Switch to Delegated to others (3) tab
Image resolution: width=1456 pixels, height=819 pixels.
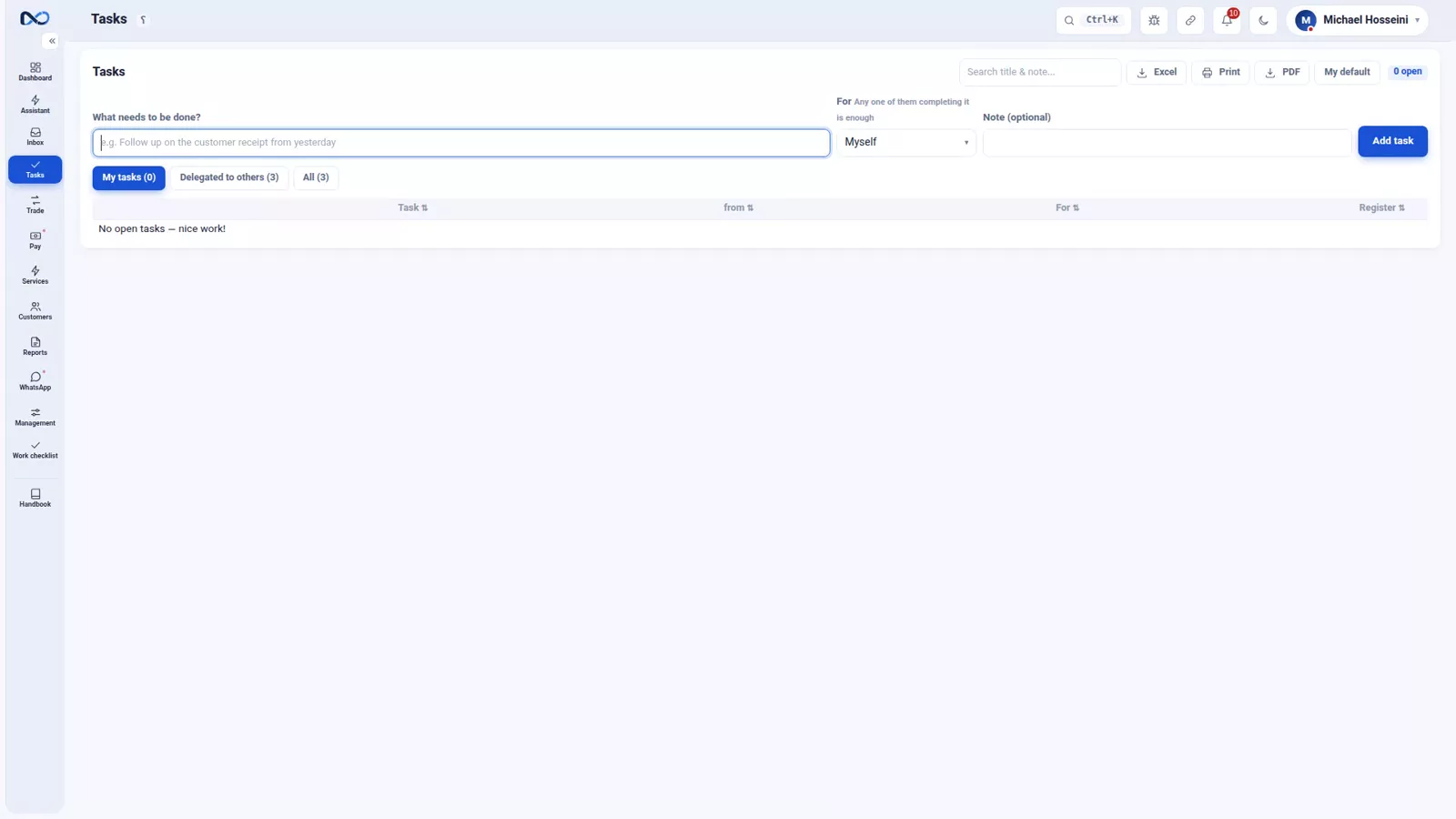pyautogui.click(x=229, y=177)
